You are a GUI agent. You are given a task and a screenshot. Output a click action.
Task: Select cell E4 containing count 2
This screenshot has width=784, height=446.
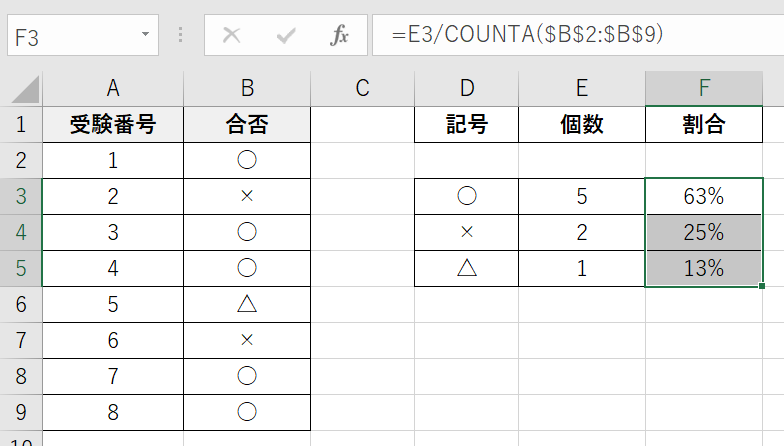click(582, 233)
